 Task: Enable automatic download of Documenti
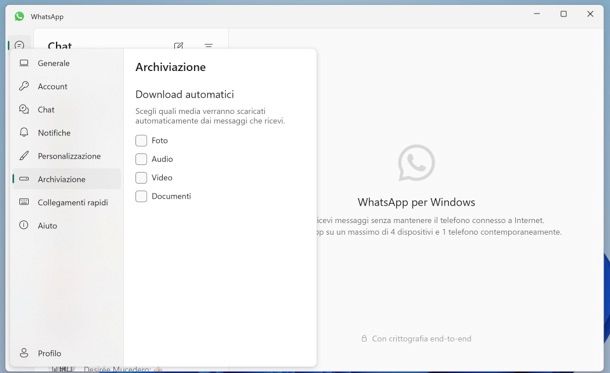[x=141, y=196]
